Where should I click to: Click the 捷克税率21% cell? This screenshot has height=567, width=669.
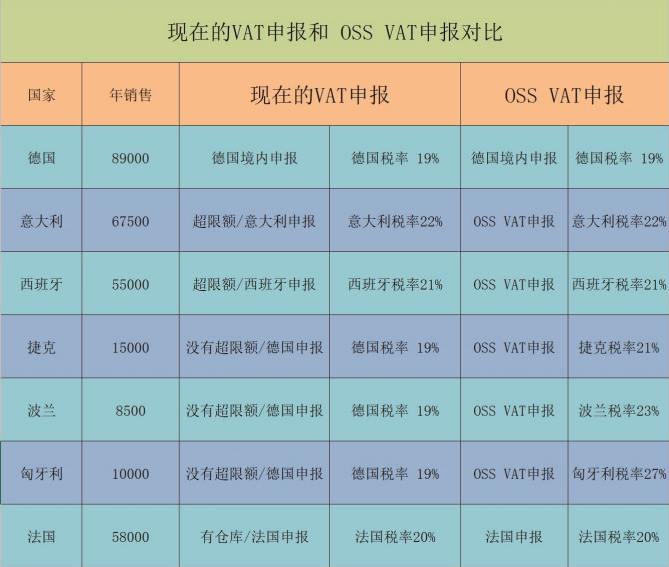619,347
